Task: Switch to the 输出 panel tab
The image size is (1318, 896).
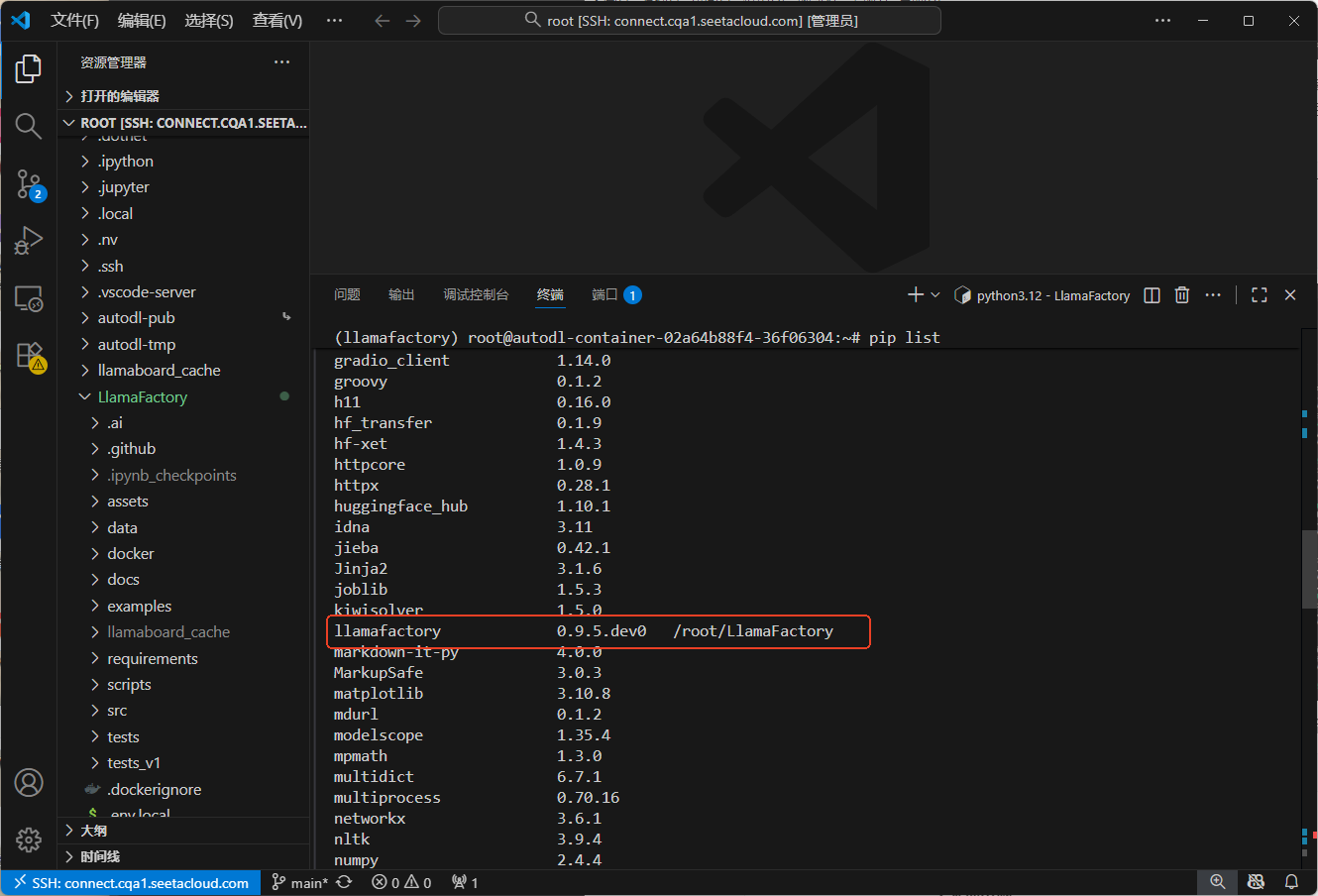Action: click(x=401, y=294)
